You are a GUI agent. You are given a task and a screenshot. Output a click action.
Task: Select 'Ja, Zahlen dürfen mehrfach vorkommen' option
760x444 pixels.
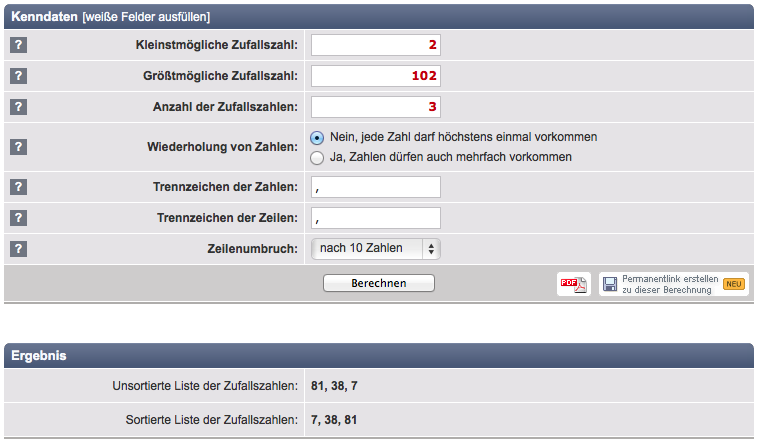click(317, 158)
